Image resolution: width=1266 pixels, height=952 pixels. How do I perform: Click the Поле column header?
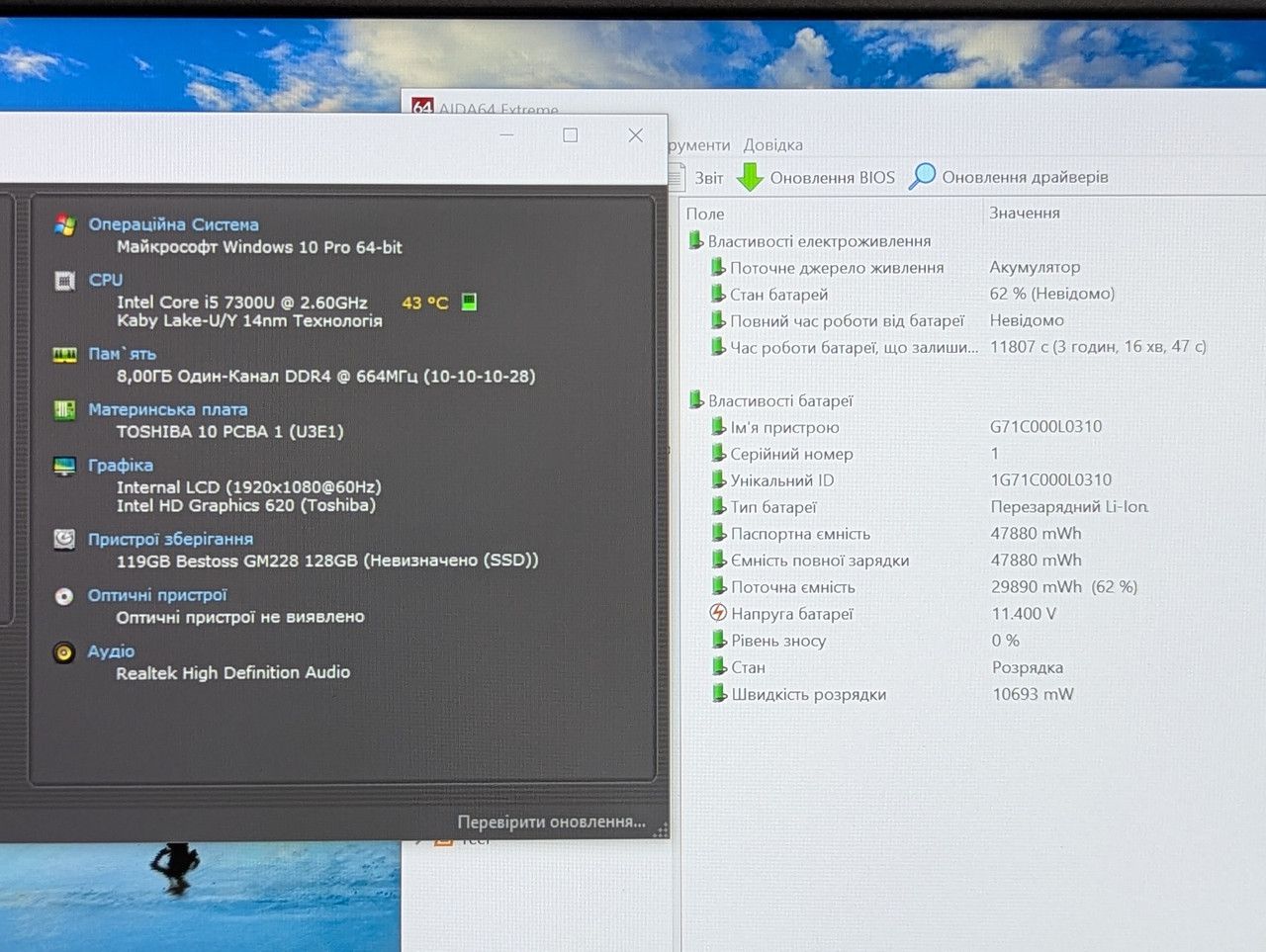click(x=705, y=214)
